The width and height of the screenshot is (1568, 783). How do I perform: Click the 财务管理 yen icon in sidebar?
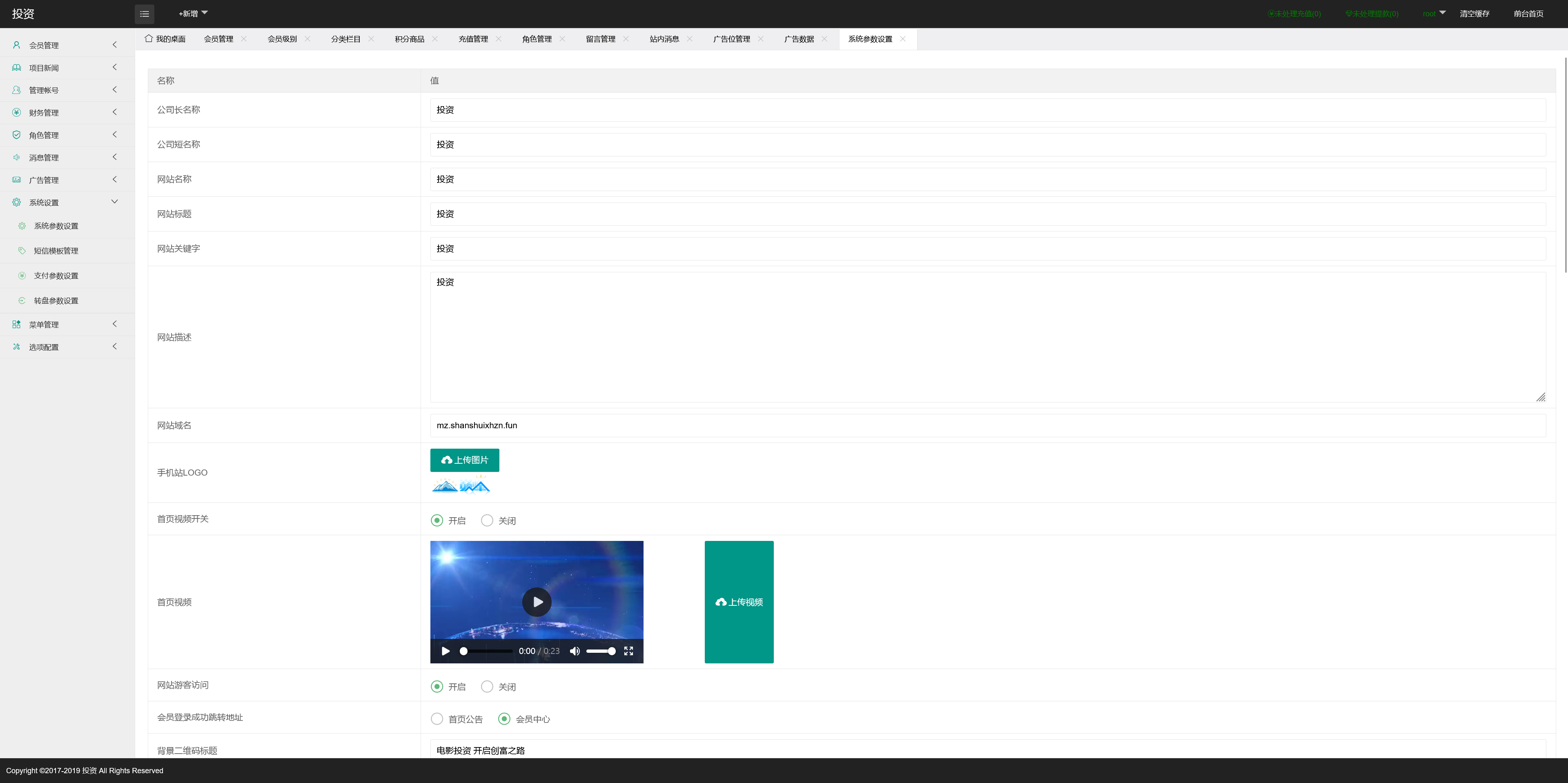click(x=16, y=113)
